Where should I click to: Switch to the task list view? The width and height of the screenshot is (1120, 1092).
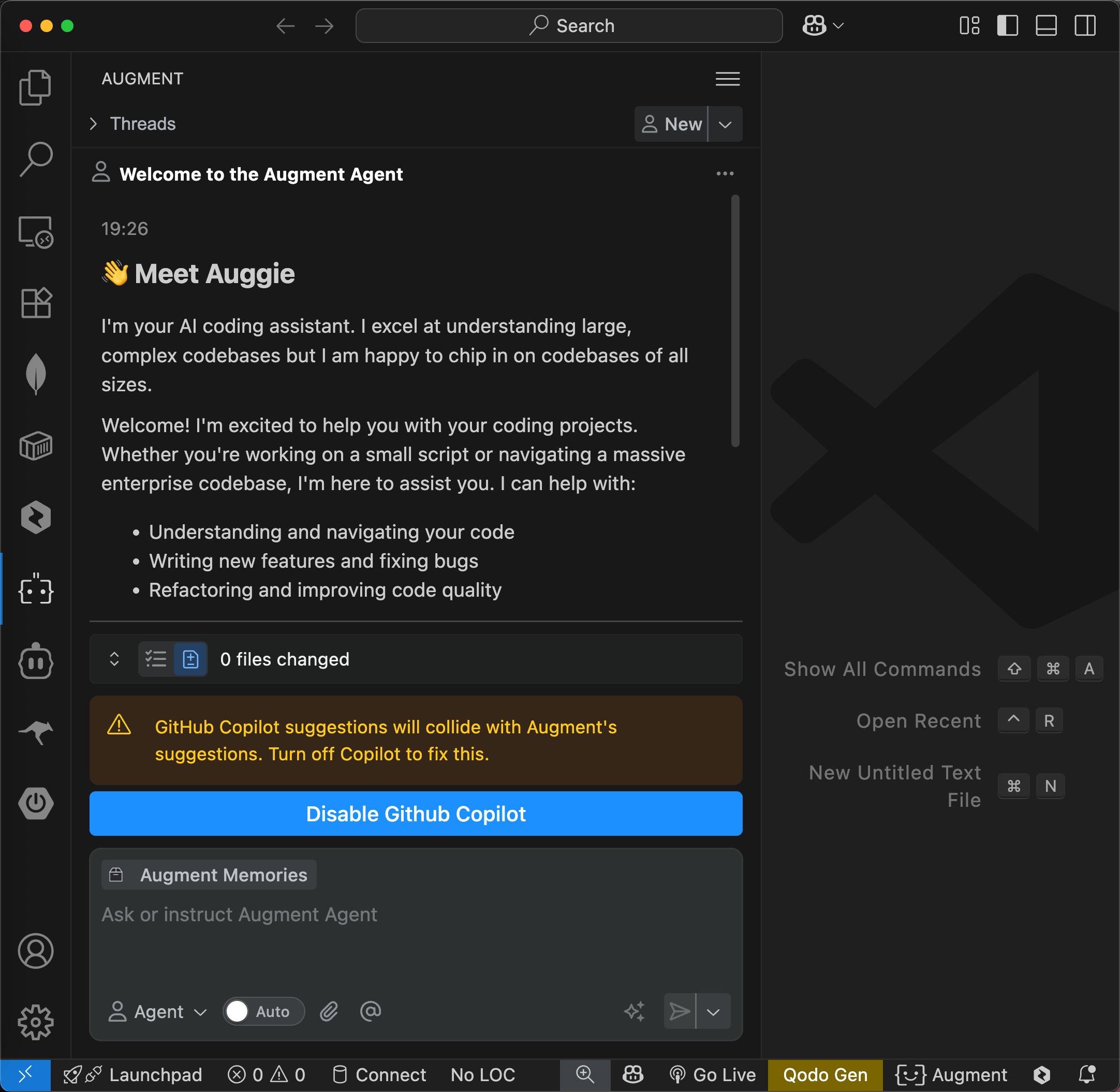tap(156, 659)
